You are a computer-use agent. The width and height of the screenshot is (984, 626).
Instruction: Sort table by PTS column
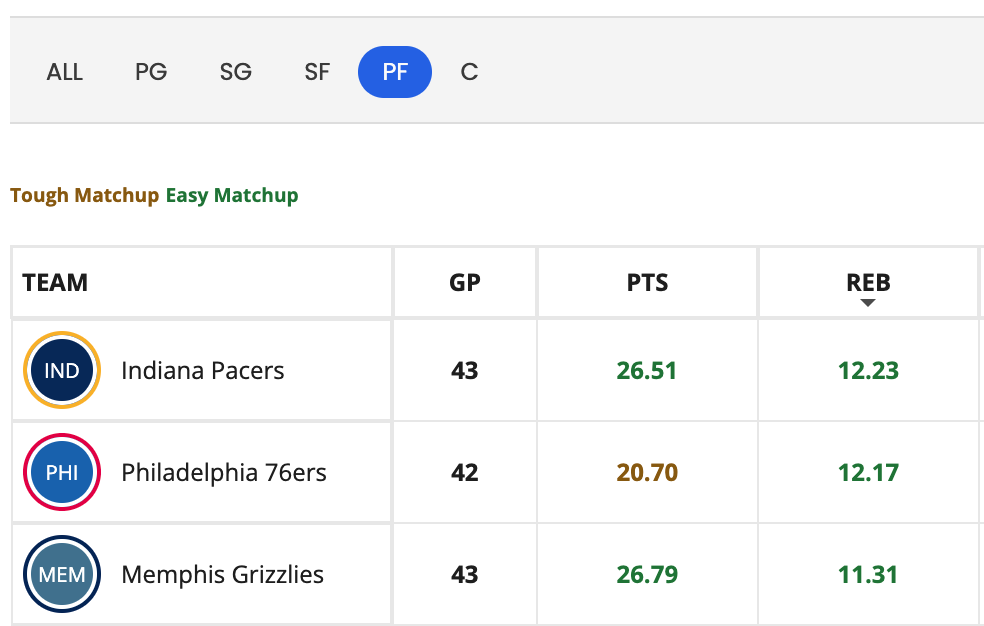(x=648, y=282)
